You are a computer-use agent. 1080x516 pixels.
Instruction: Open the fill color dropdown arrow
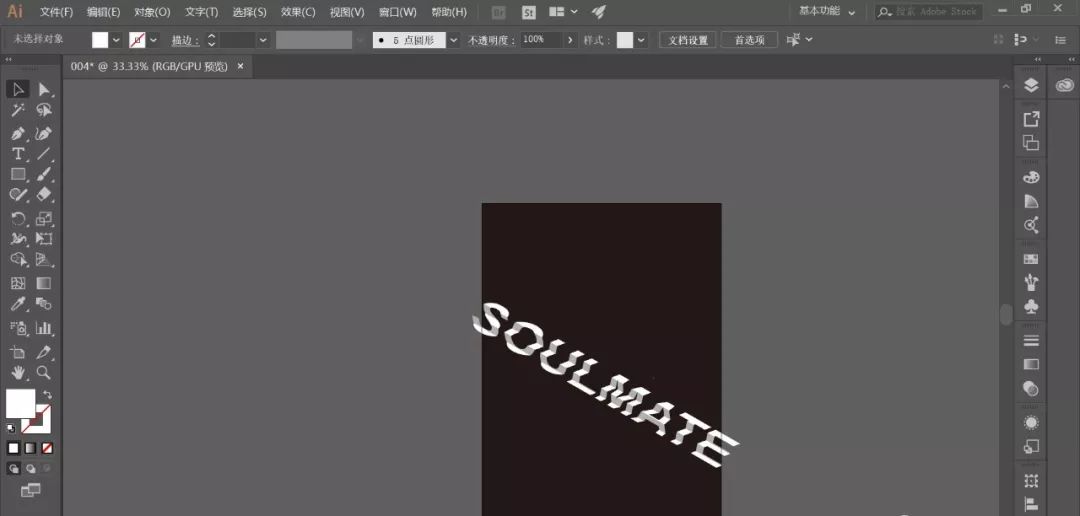116,40
